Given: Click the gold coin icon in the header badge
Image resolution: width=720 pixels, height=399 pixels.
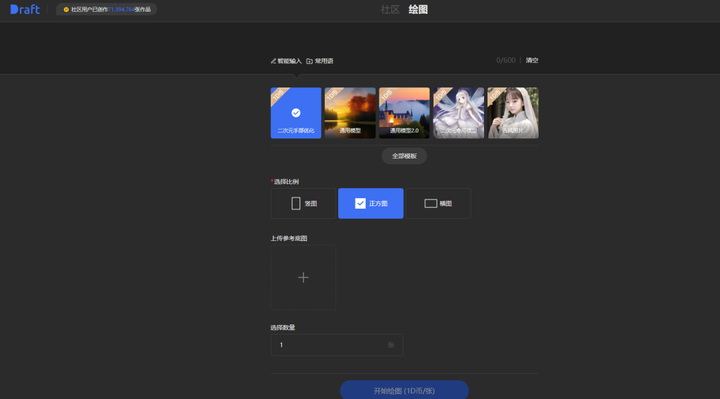Looking at the screenshot, I should [x=66, y=9].
